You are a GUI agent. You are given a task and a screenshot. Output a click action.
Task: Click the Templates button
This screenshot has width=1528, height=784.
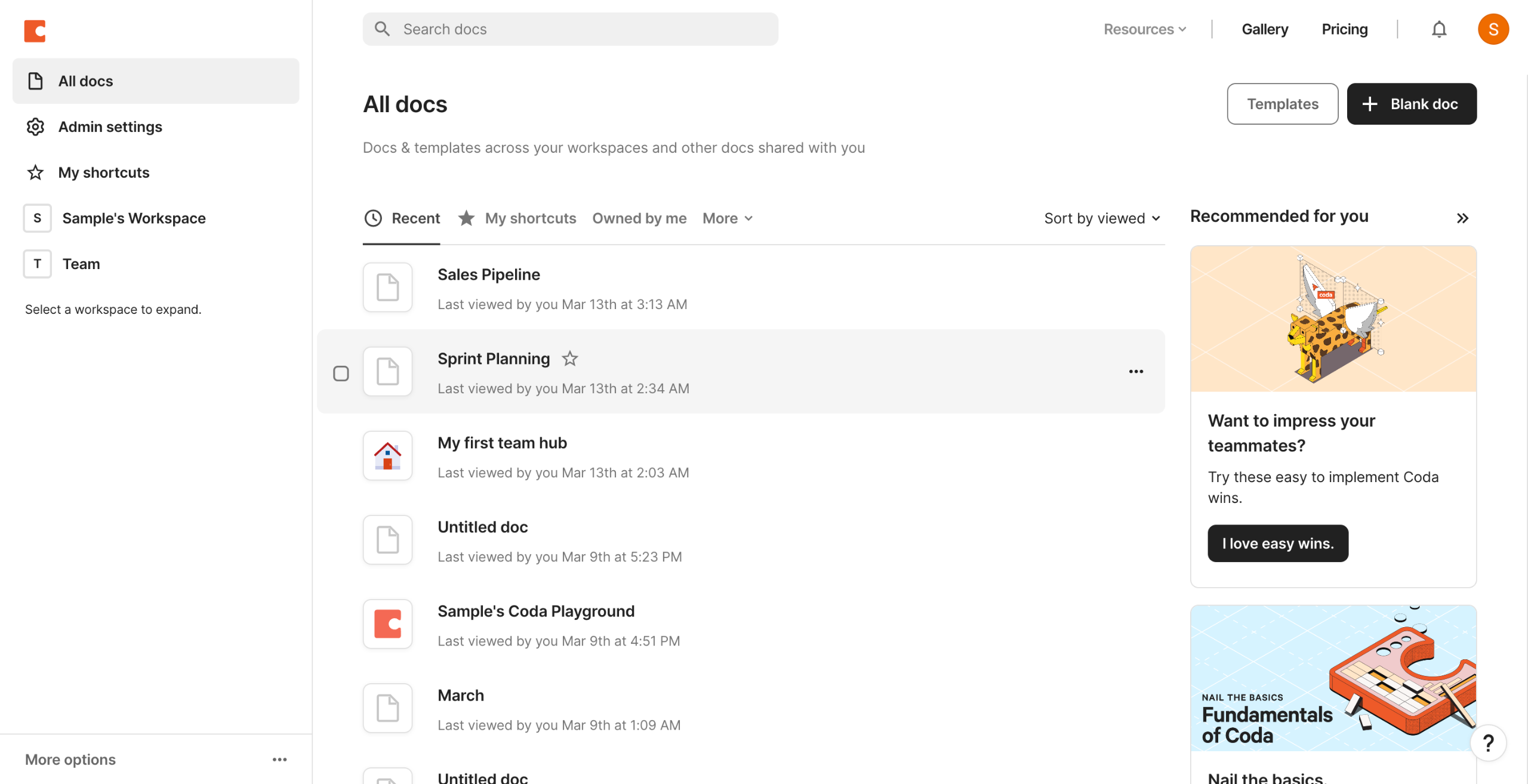point(1282,104)
